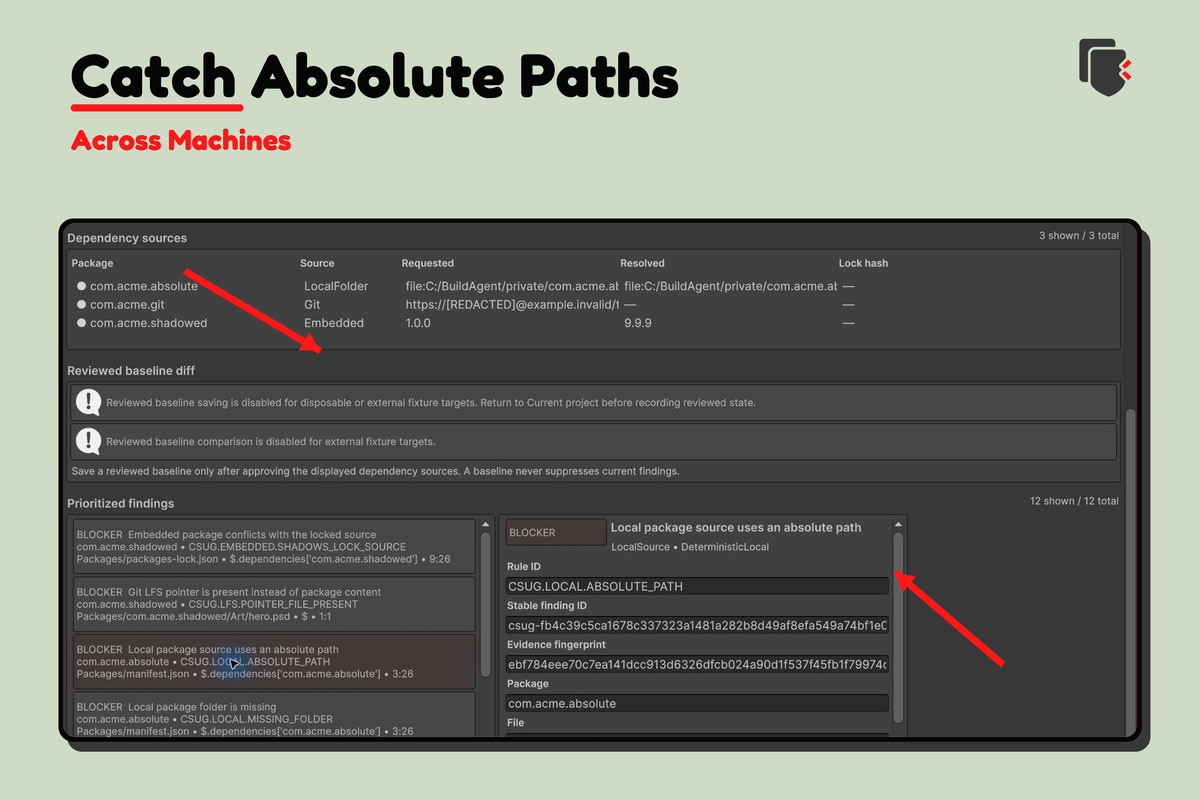Click the Stable finding ID field
The width and height of the screenshot is (1200, 800).
point(697,625)
